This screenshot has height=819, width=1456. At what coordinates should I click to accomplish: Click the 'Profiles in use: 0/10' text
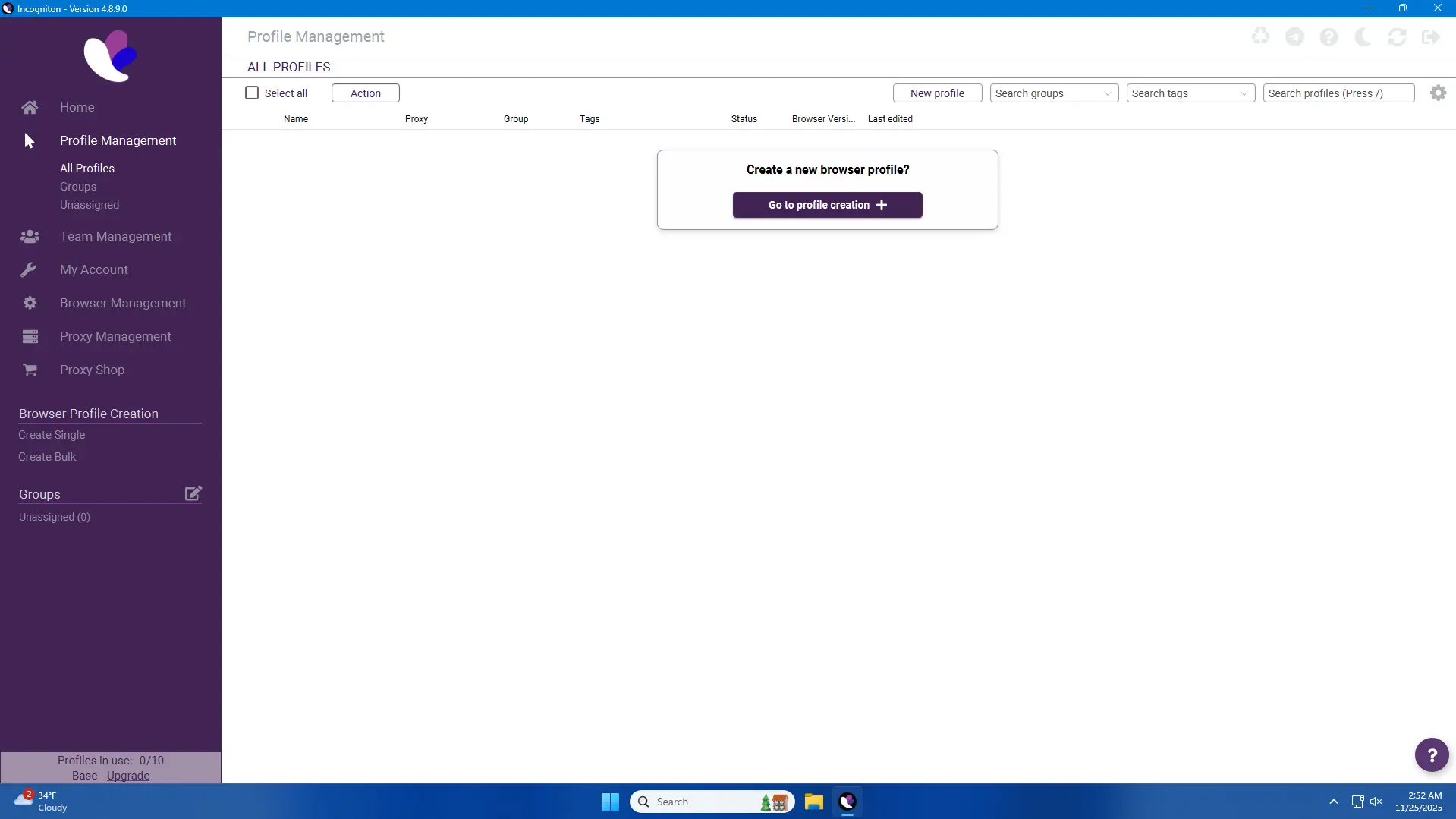click(x=111, y=761)
